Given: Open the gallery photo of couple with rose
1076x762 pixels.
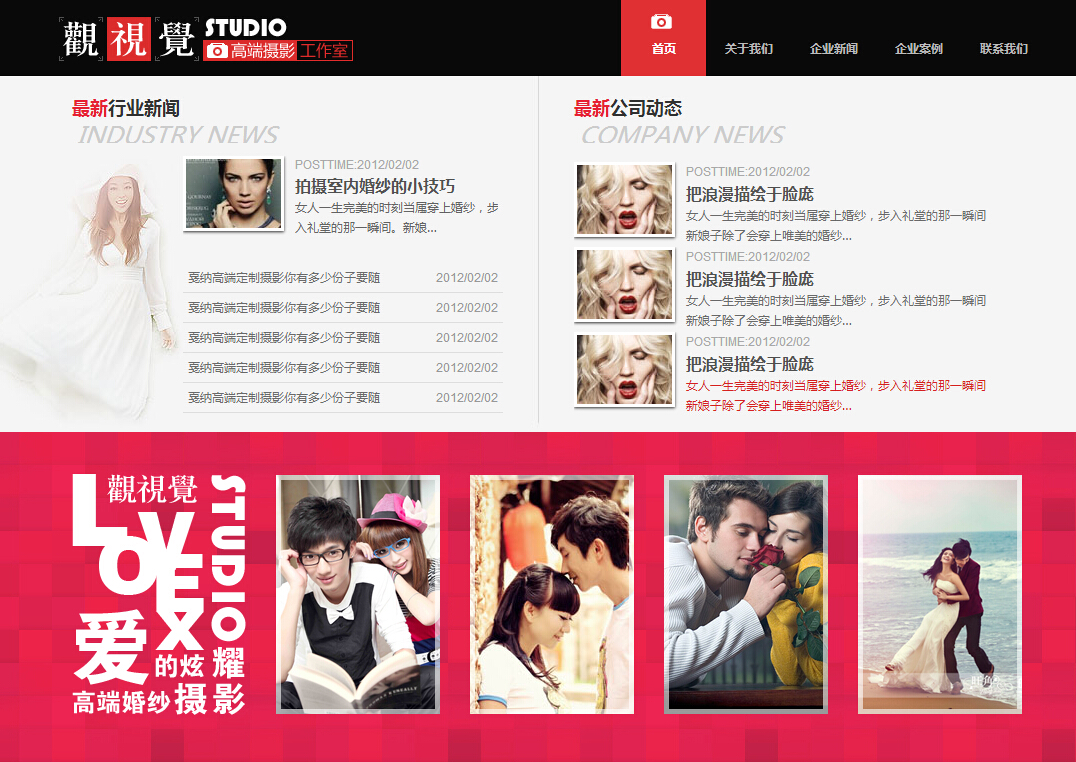Looking at the screenshot, I should (746, 594).
